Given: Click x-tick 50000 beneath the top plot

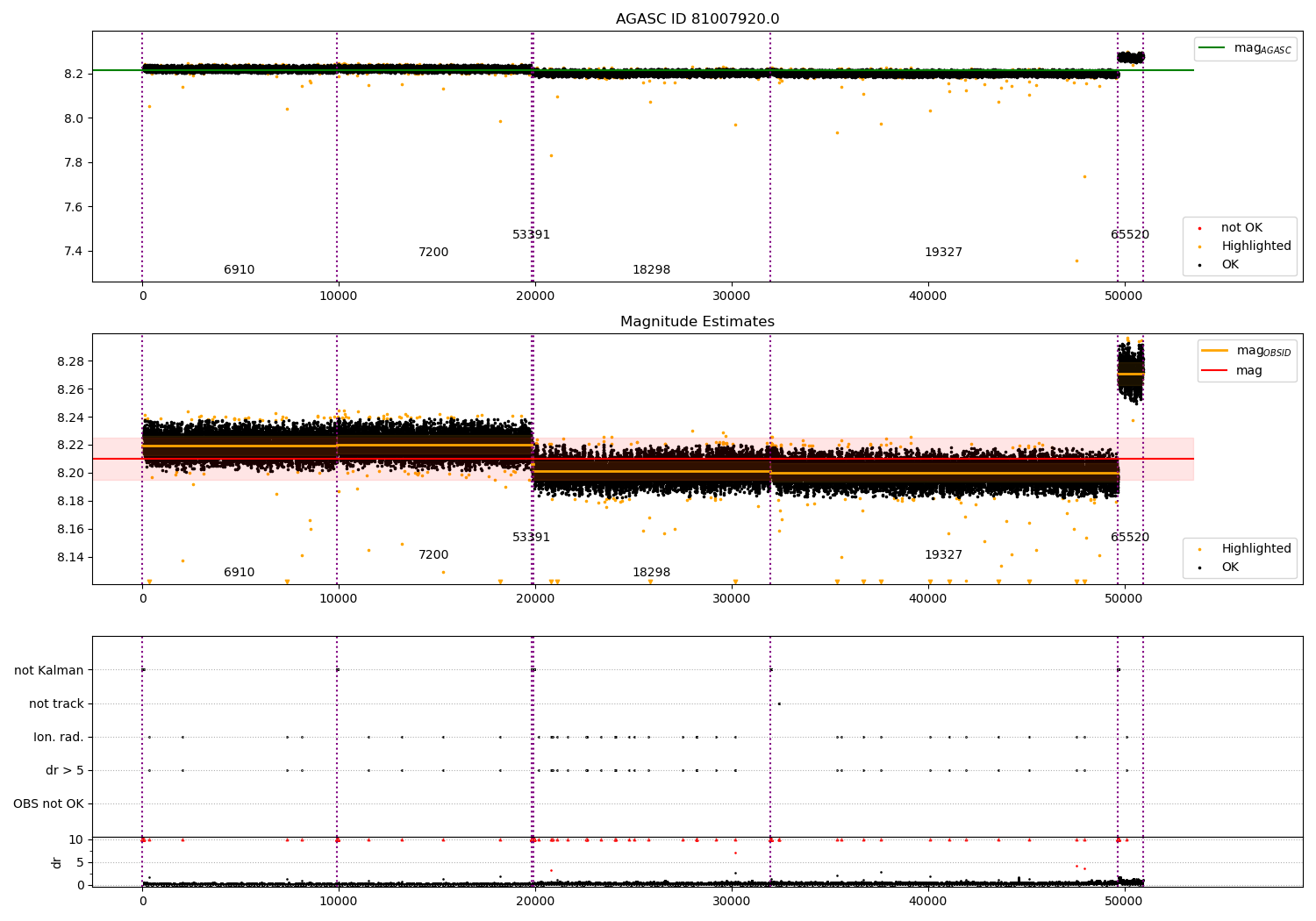Looking at the screenshot, I should click(1125, 296).
